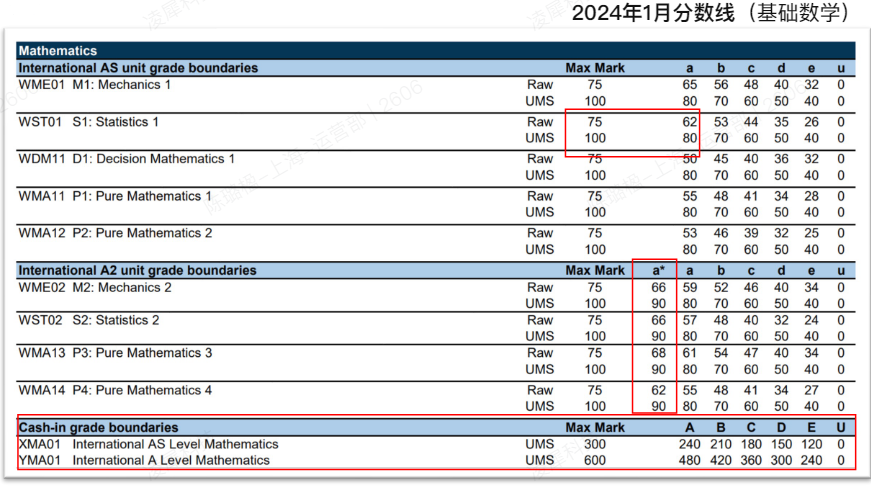Viewport: 871px width, 487px height.
Task: Click the Cash-in grade boundaries heading
Action: 99,427
